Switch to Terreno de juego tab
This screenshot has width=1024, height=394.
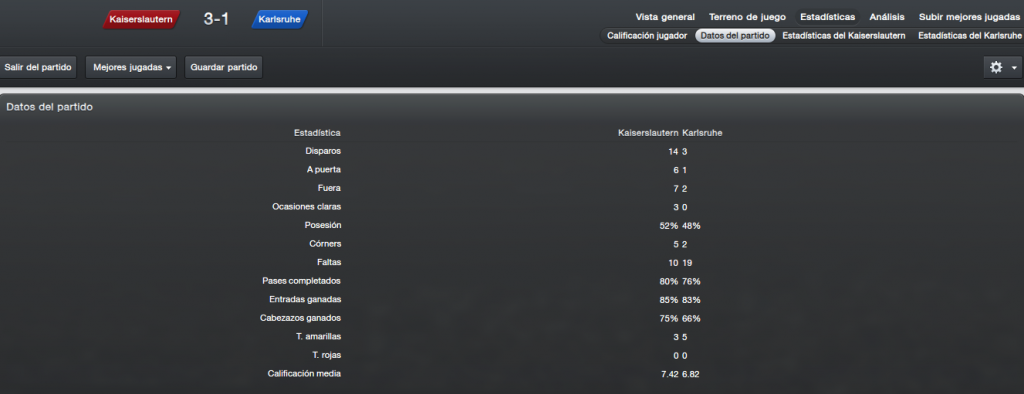[x=747, y=17]
